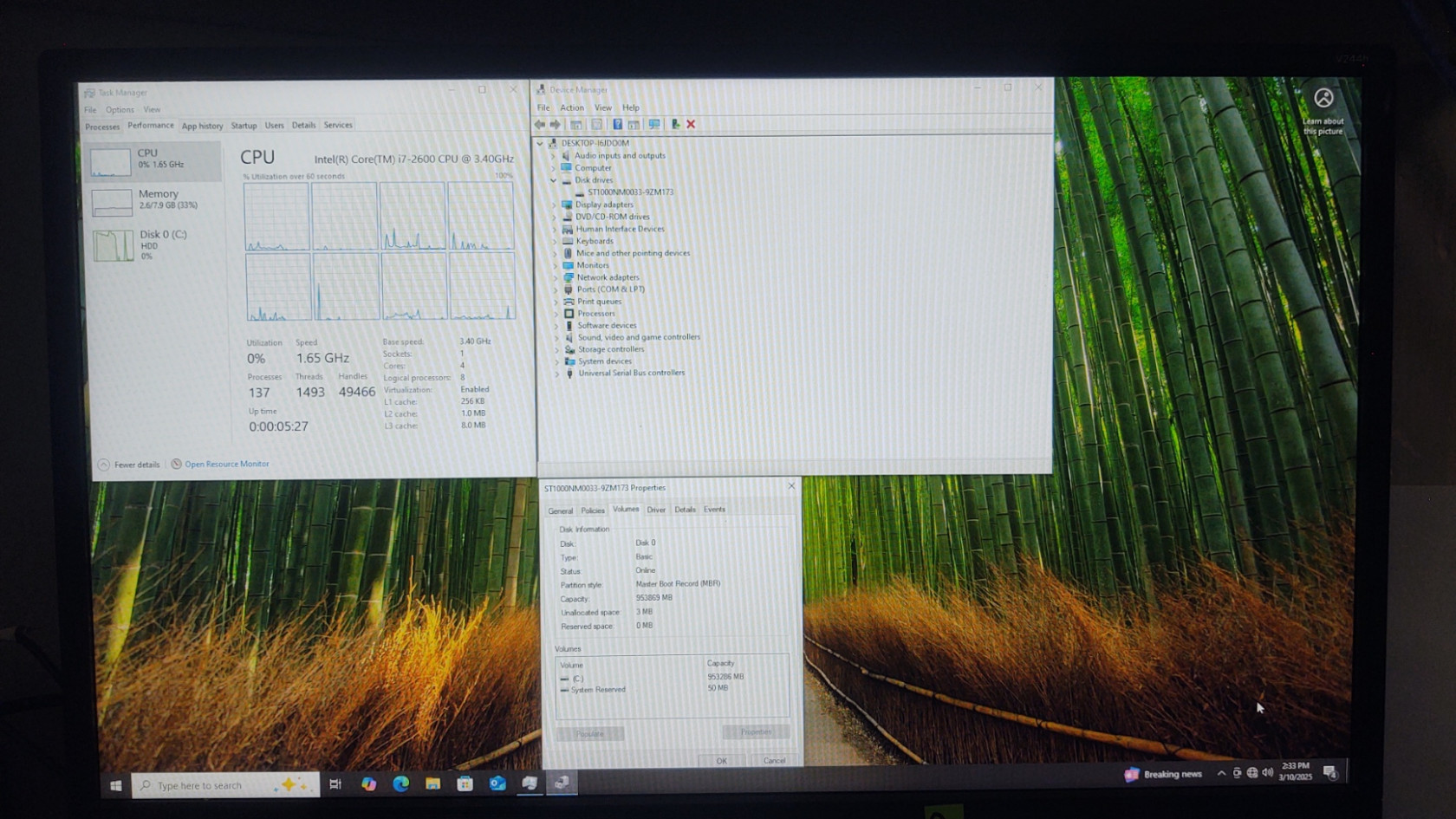Open Microsoft Edge from the taskbar
This screenshot has width=1456, height=819.
tap(400, 783)
